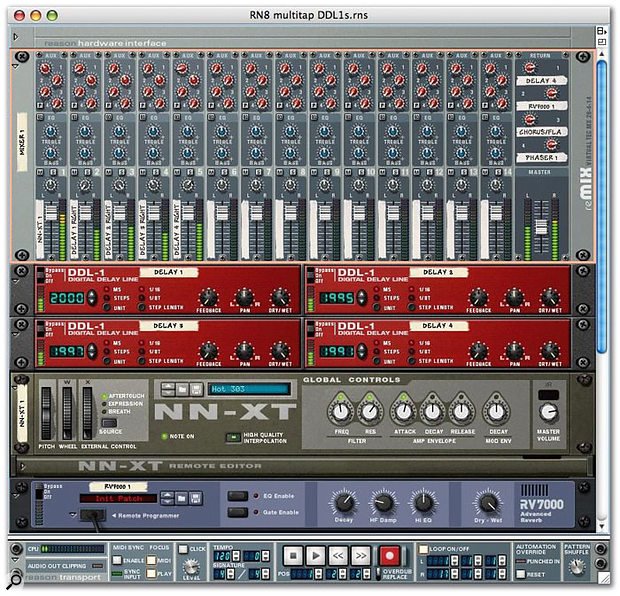Screen dimensions: 620x596
Task: Collapse the Delay 1 device fold arrow
Action: [16, 282]
